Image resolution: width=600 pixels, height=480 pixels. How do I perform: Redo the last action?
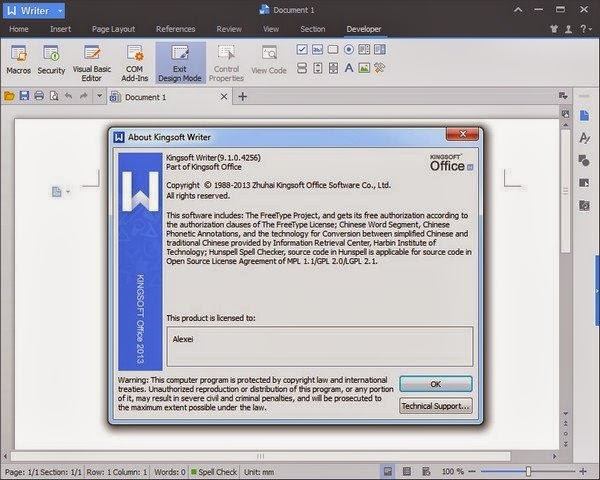tap(83, 96)
